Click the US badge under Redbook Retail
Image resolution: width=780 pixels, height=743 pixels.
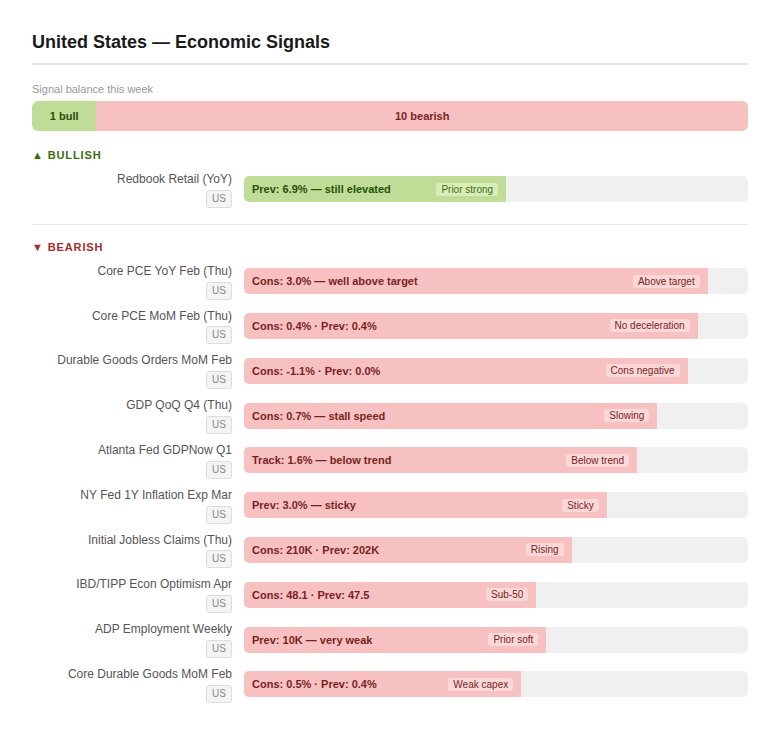coord(219,198)
